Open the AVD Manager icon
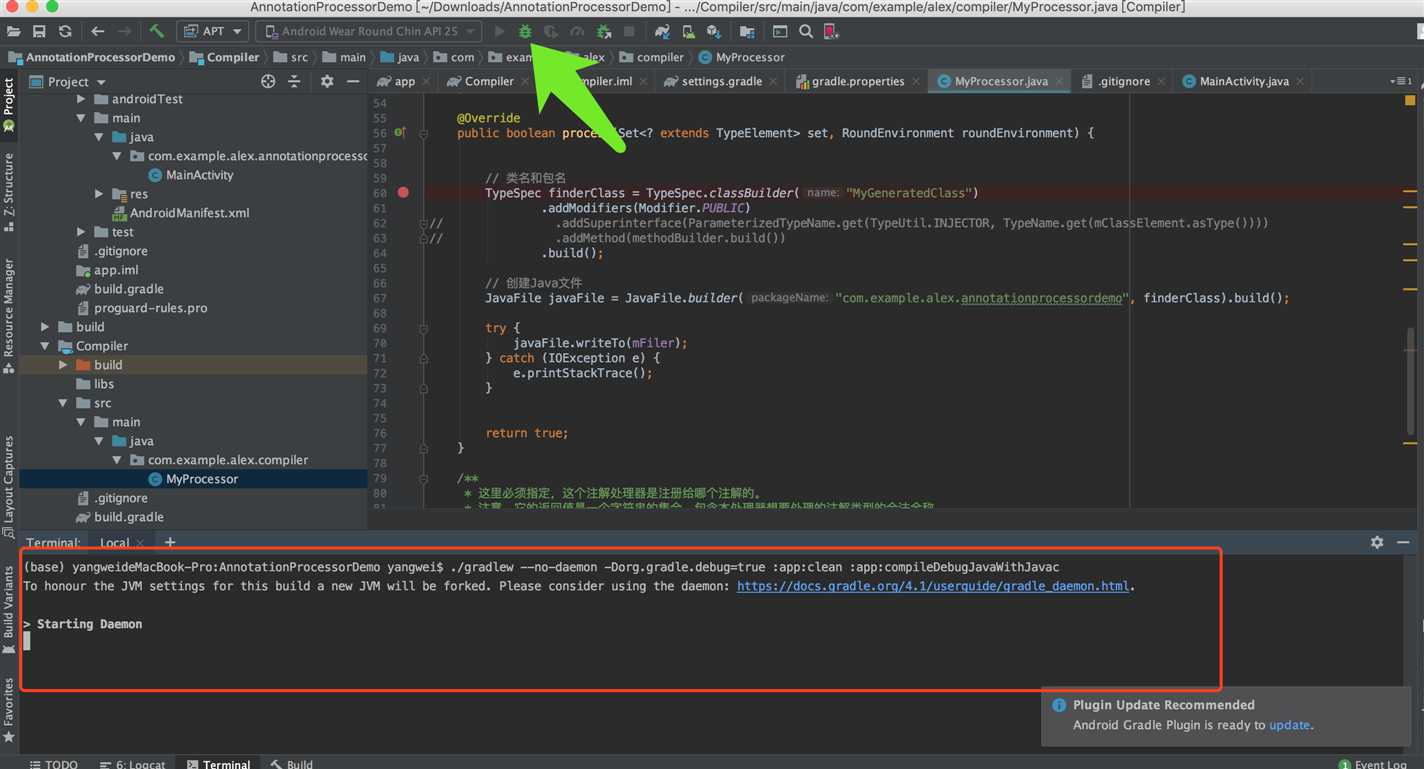The width and height of the screenshot is (1424, 769). click(x=688, y=32)
